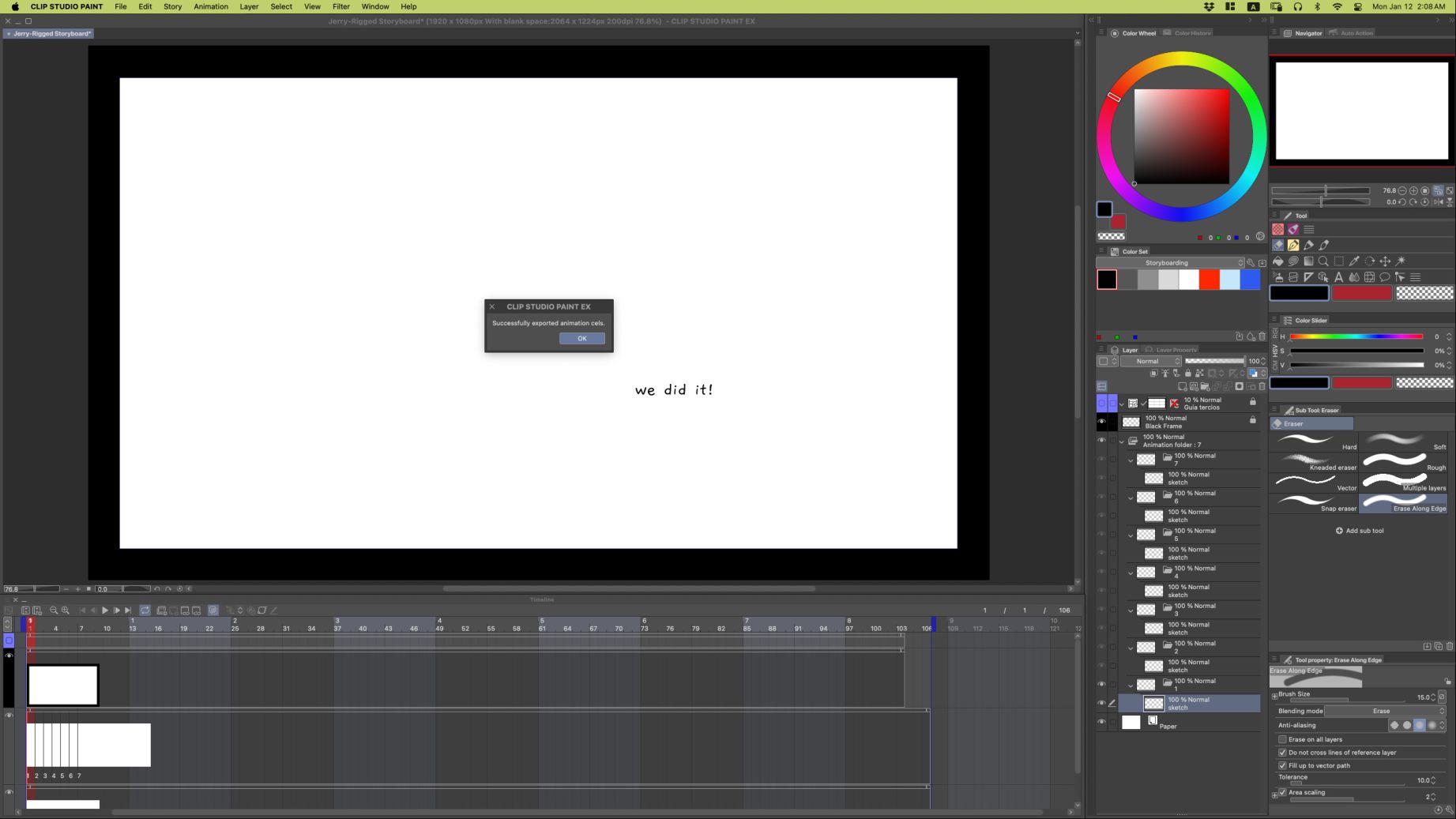Click Add sub tool button
1456x819 pixels.
(x=1360, y=531)
